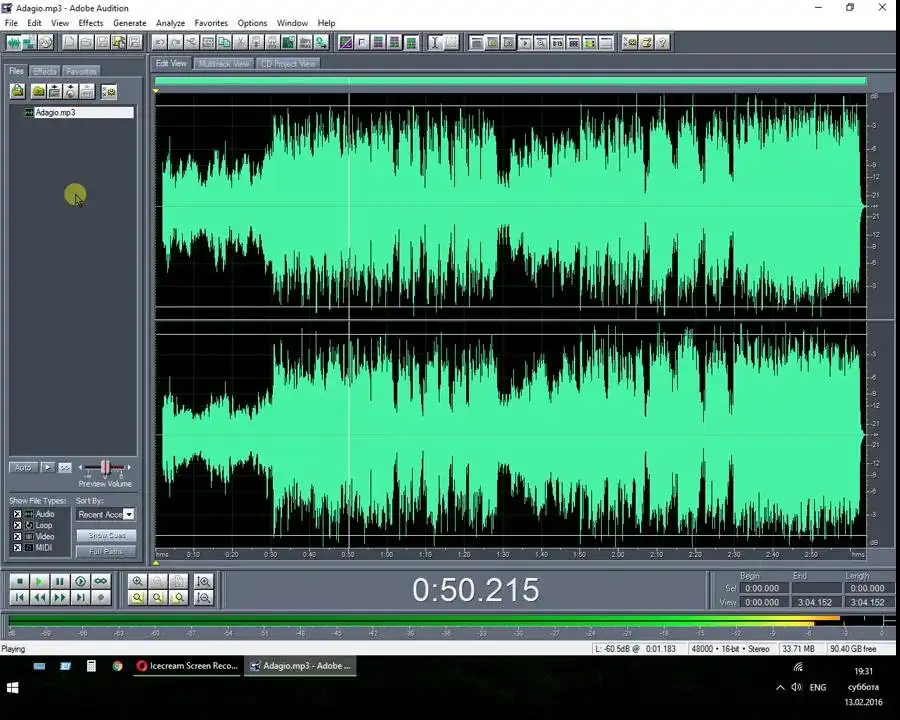Stop playback with the Stop button
Screen dimensions: 900x720
18,581
